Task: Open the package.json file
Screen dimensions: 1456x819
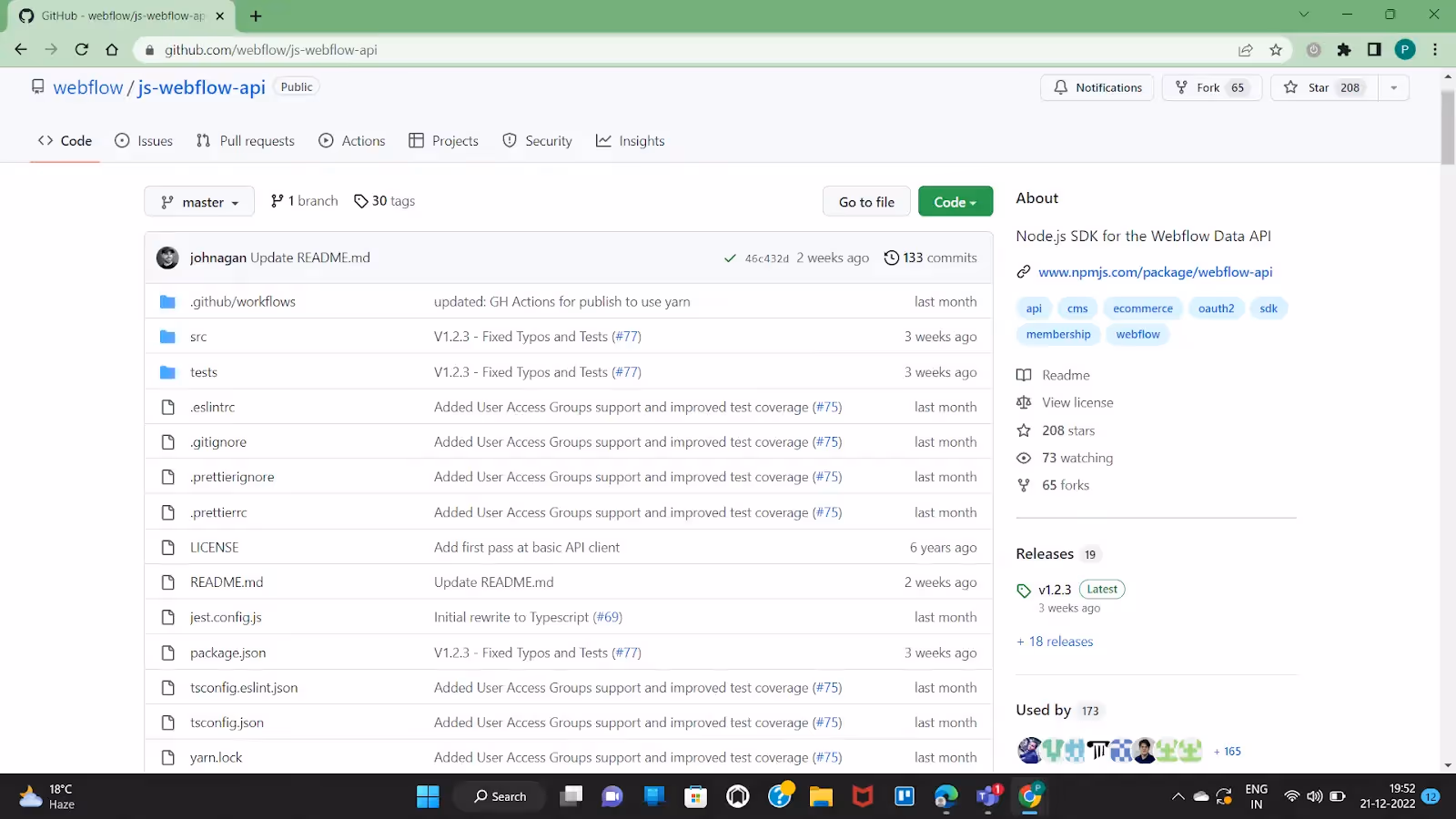Action: (x=228, y=652)
